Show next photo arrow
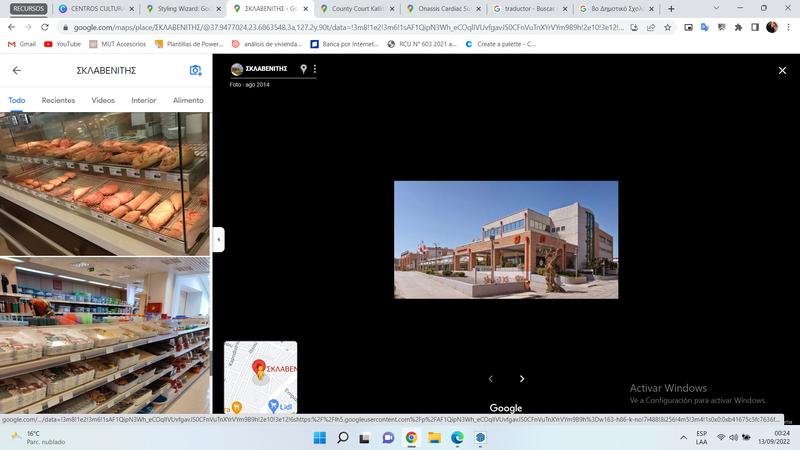The width and height of the screenshot is (800, 450). coord(521,379)
